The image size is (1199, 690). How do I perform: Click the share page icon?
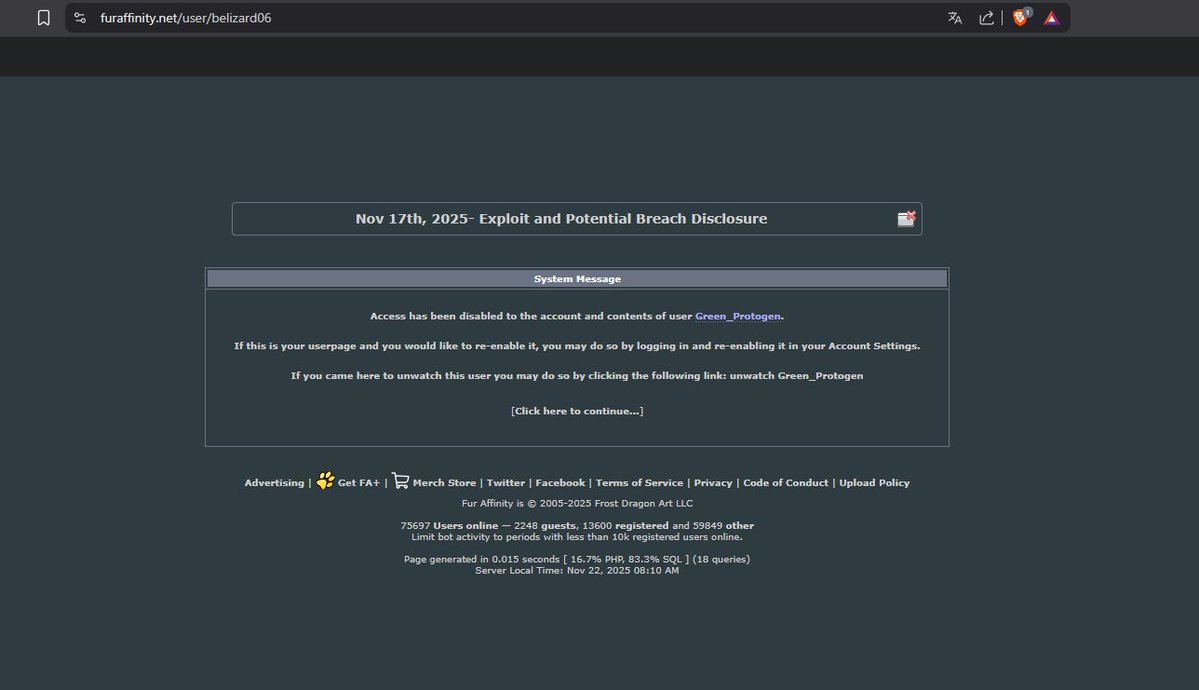pos(986,18)
